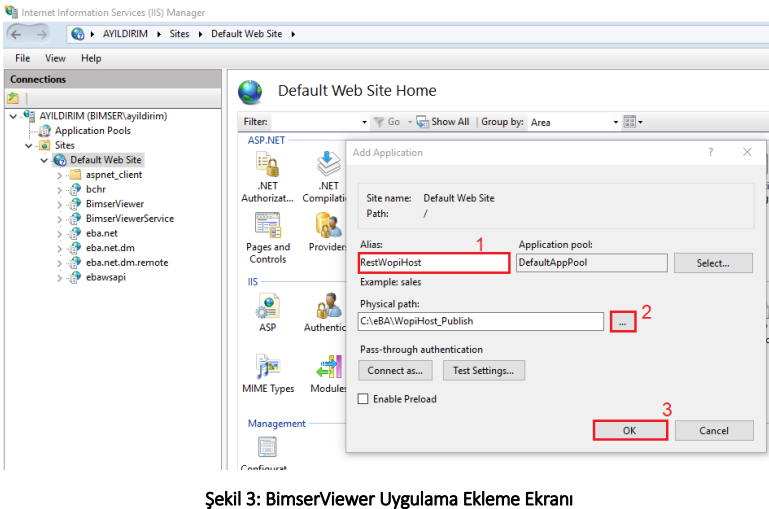Click the Select... application pool button
The image size is (769, 509).
[x=713, y=263]
